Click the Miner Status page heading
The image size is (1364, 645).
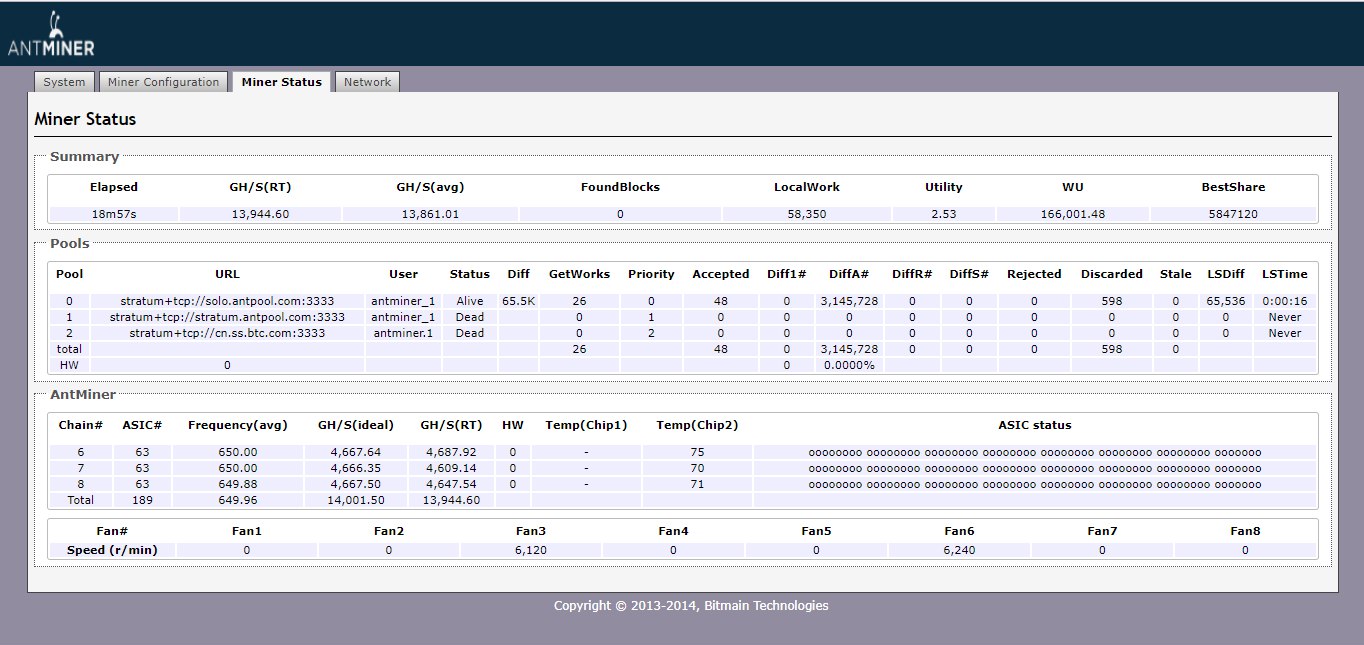[x=85, y=119]
